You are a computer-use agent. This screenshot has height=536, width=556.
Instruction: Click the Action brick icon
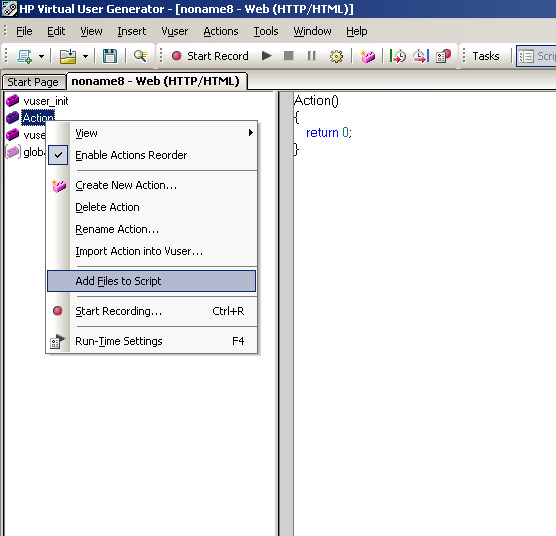click(13, 118)
